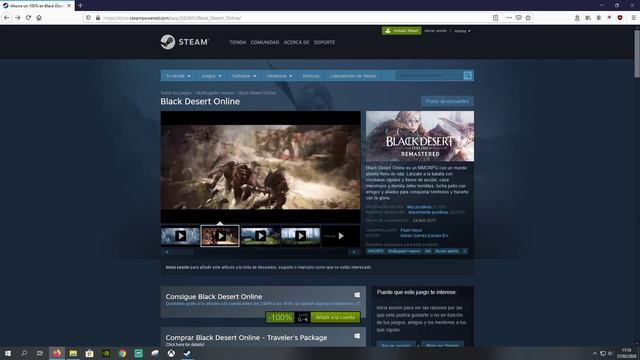Click the MMORPG tag

375,251
